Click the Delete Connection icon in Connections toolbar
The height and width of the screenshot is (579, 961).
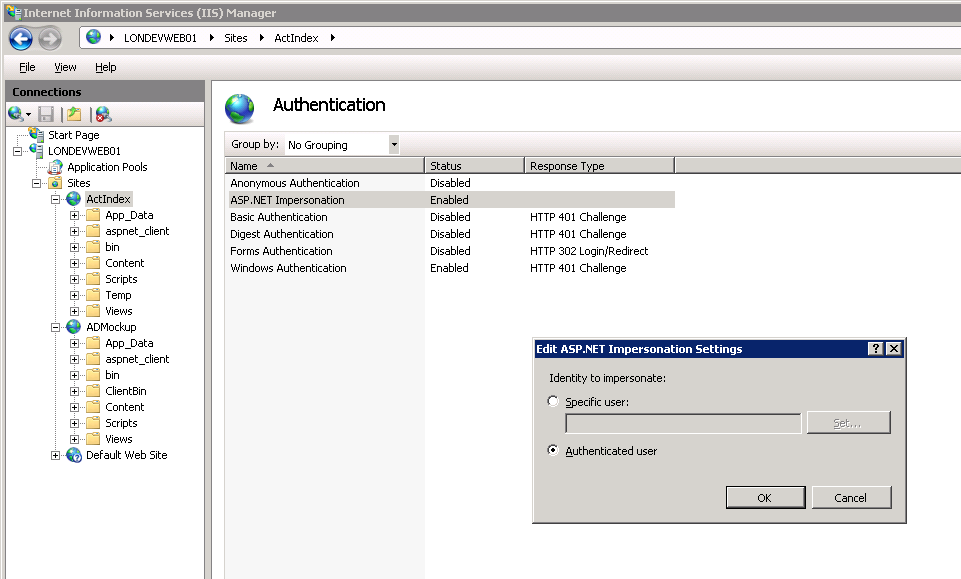103,114
